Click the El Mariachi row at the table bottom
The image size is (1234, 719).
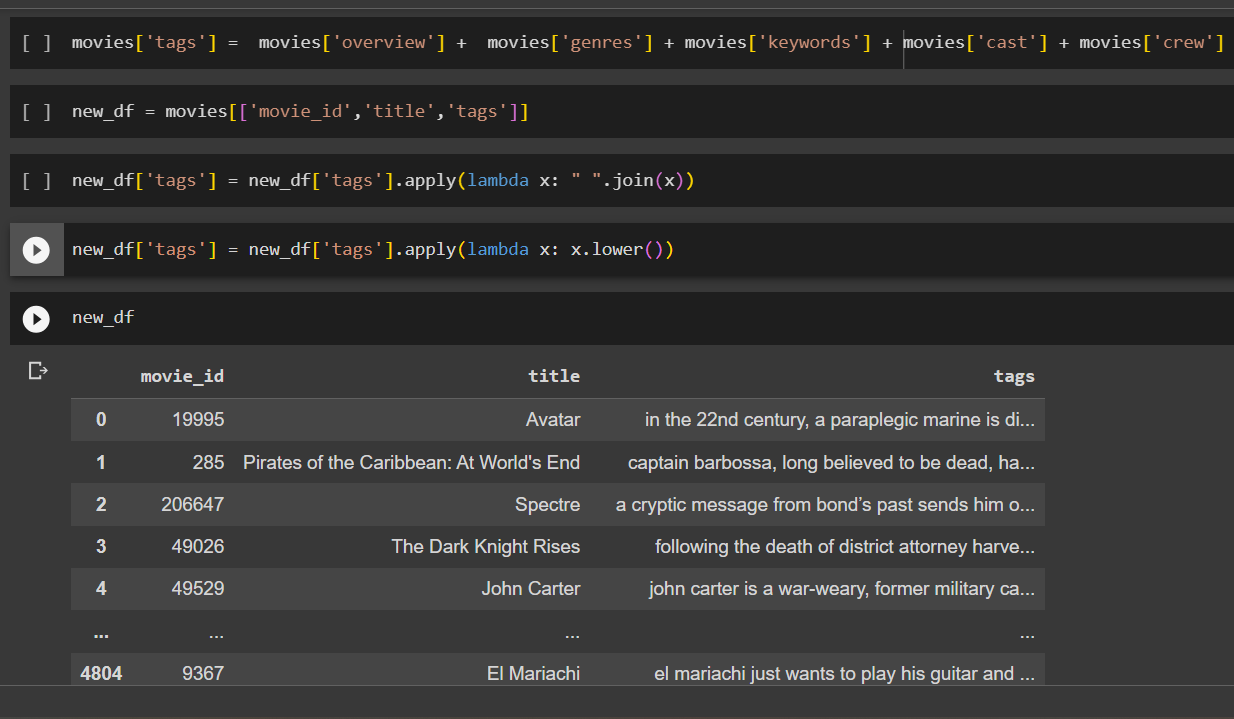tap(533, 673)
